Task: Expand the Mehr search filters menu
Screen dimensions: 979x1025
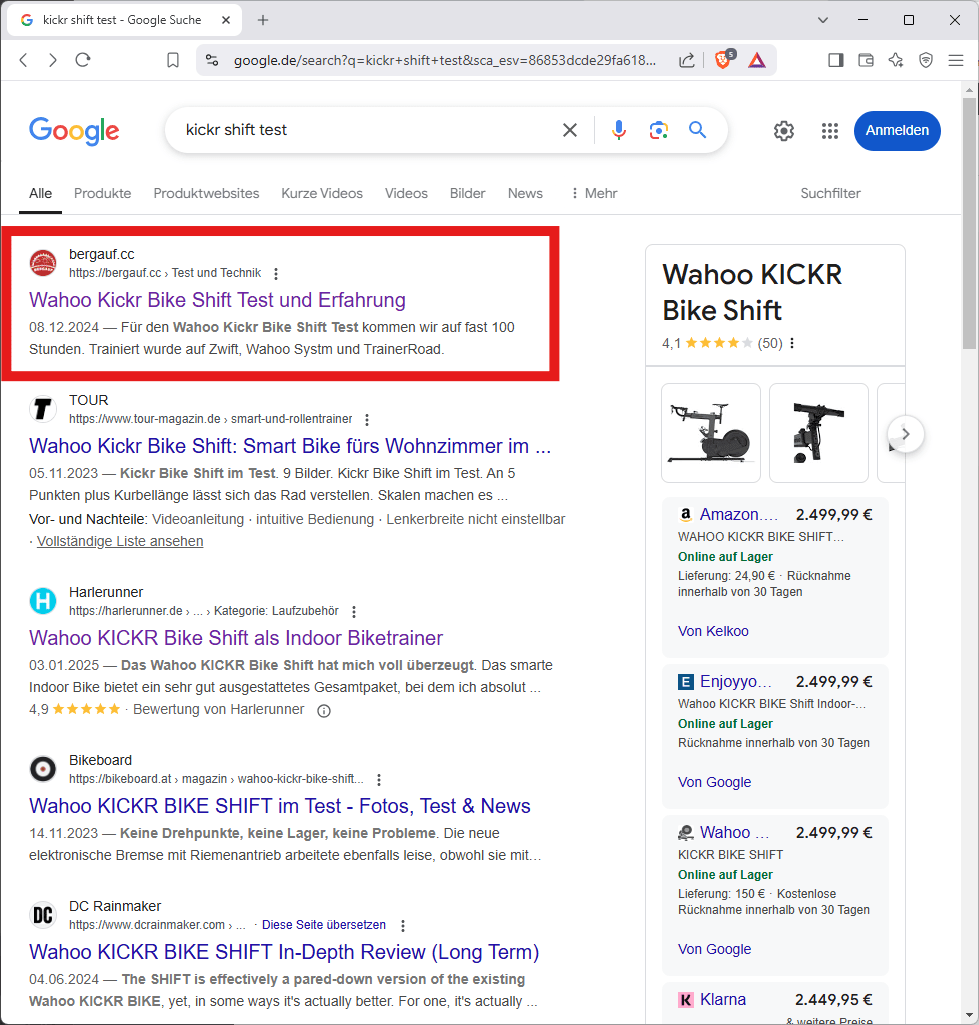Action: tap(593, 193)
